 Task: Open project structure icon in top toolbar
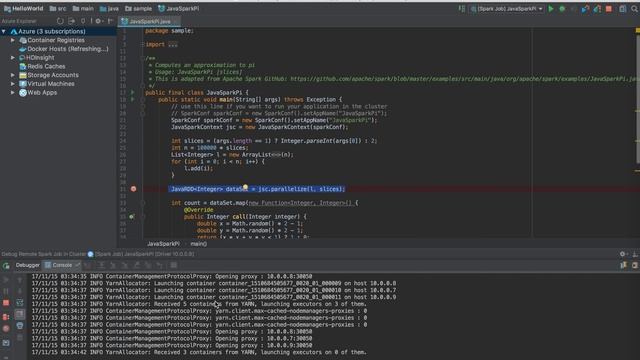(622, 9)
